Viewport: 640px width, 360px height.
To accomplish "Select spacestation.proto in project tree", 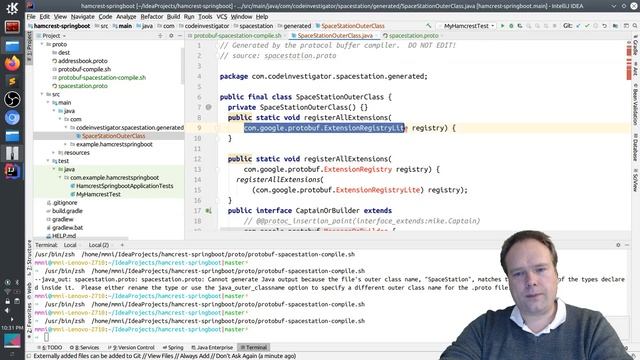I will tap(82, 86).
